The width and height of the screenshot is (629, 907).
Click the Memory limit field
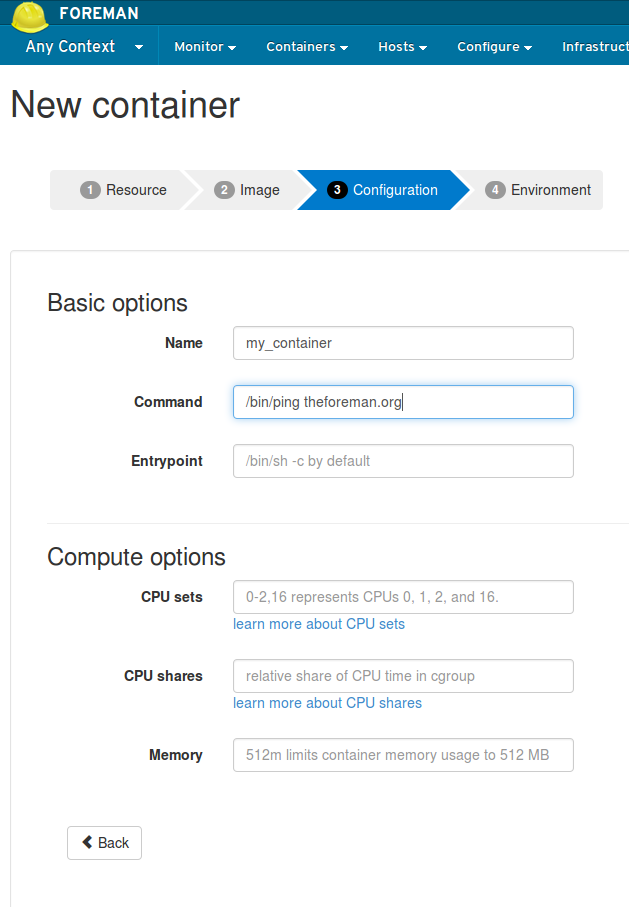tap(403, 755)
